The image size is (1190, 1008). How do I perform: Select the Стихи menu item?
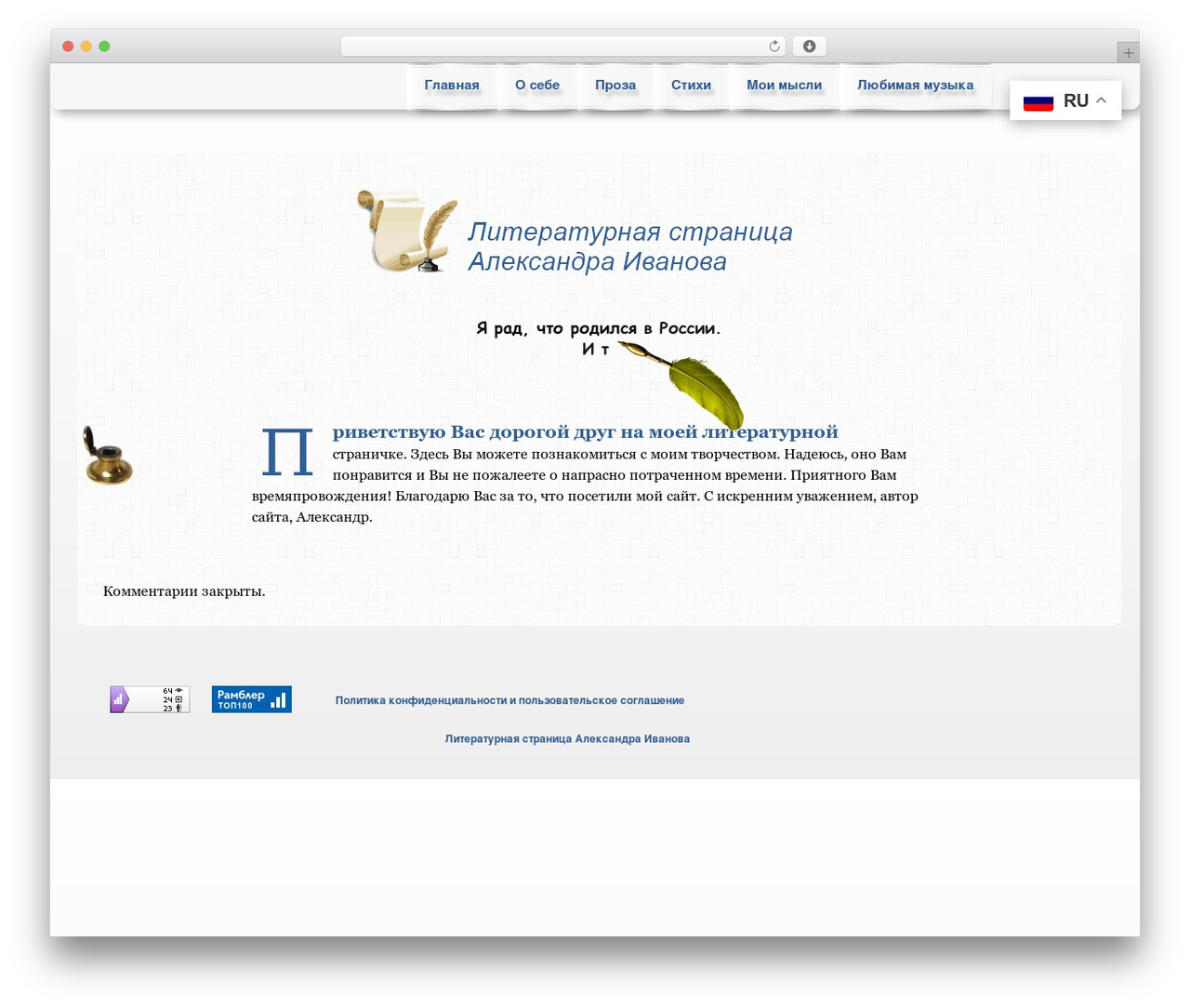(692, 86)
